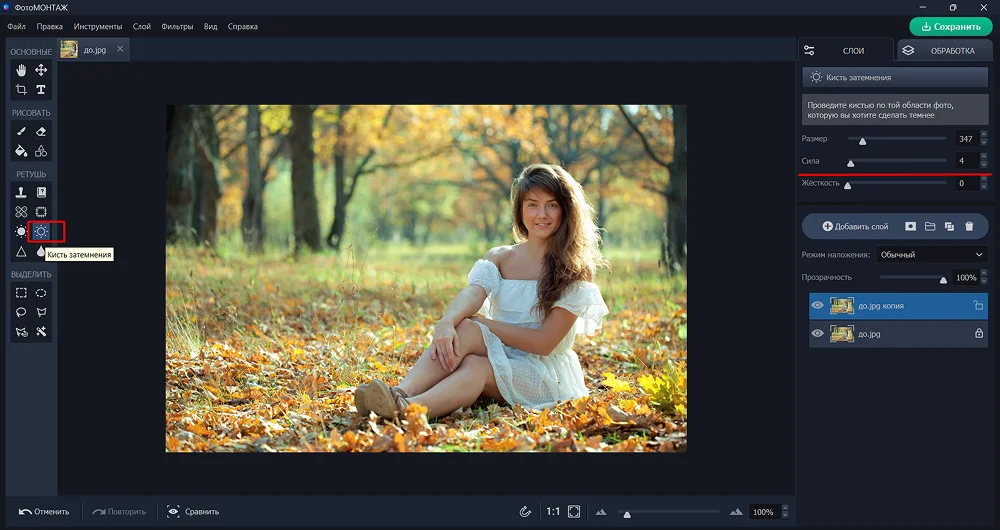Screen dimensions: 1000x530
Task: Select the Crop tool
Action: coord(21,89)
